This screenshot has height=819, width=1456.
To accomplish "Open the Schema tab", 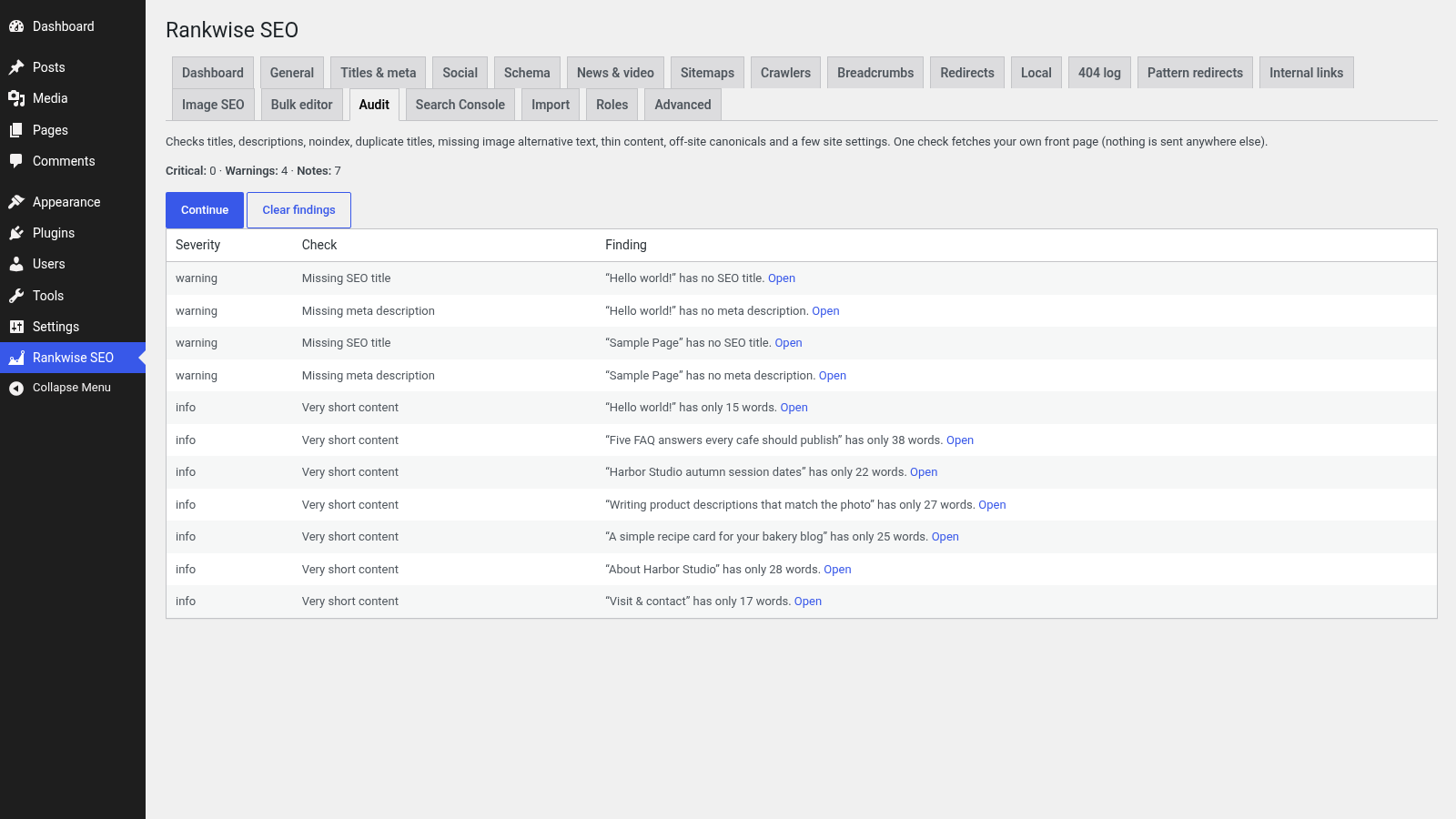I will [527, 73].
